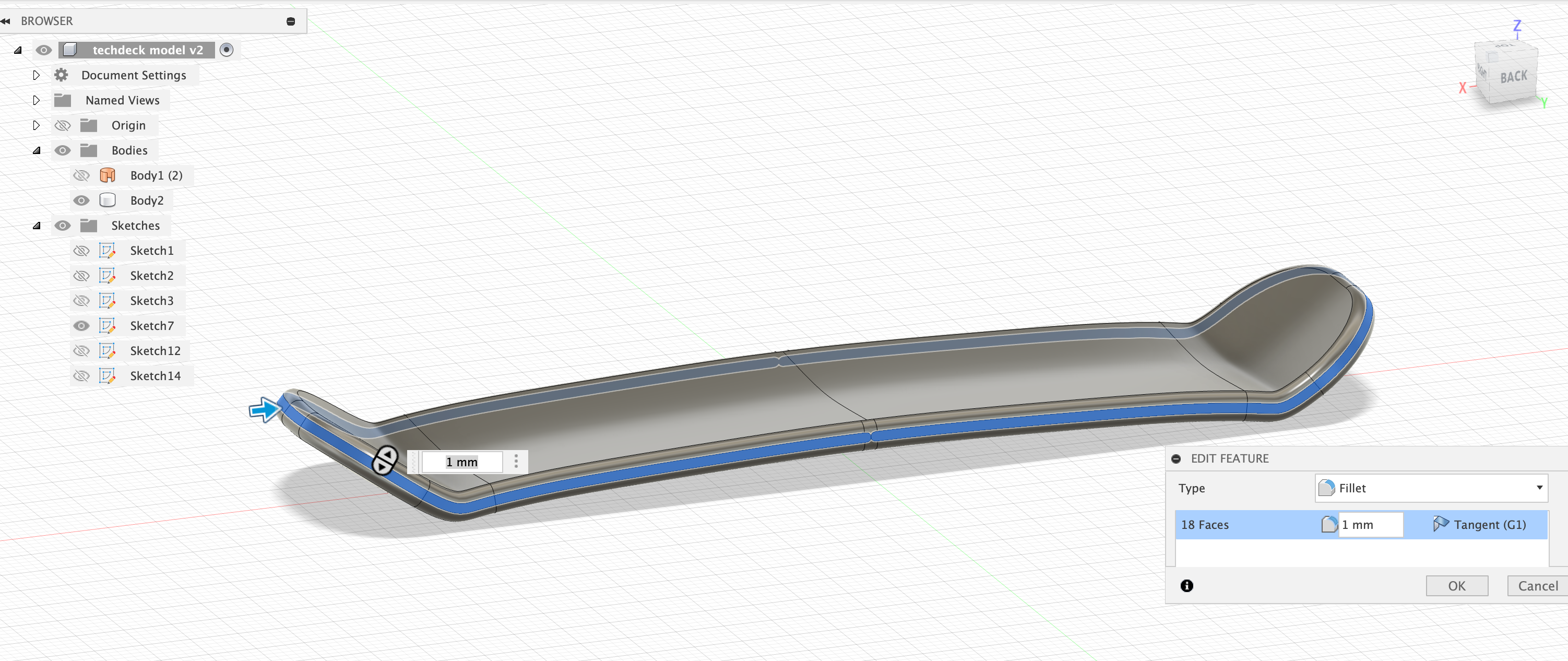Collapse the Edit Feature dialog with minus icon
This screenshot has width=1568, height=661.
(1176, 459)
